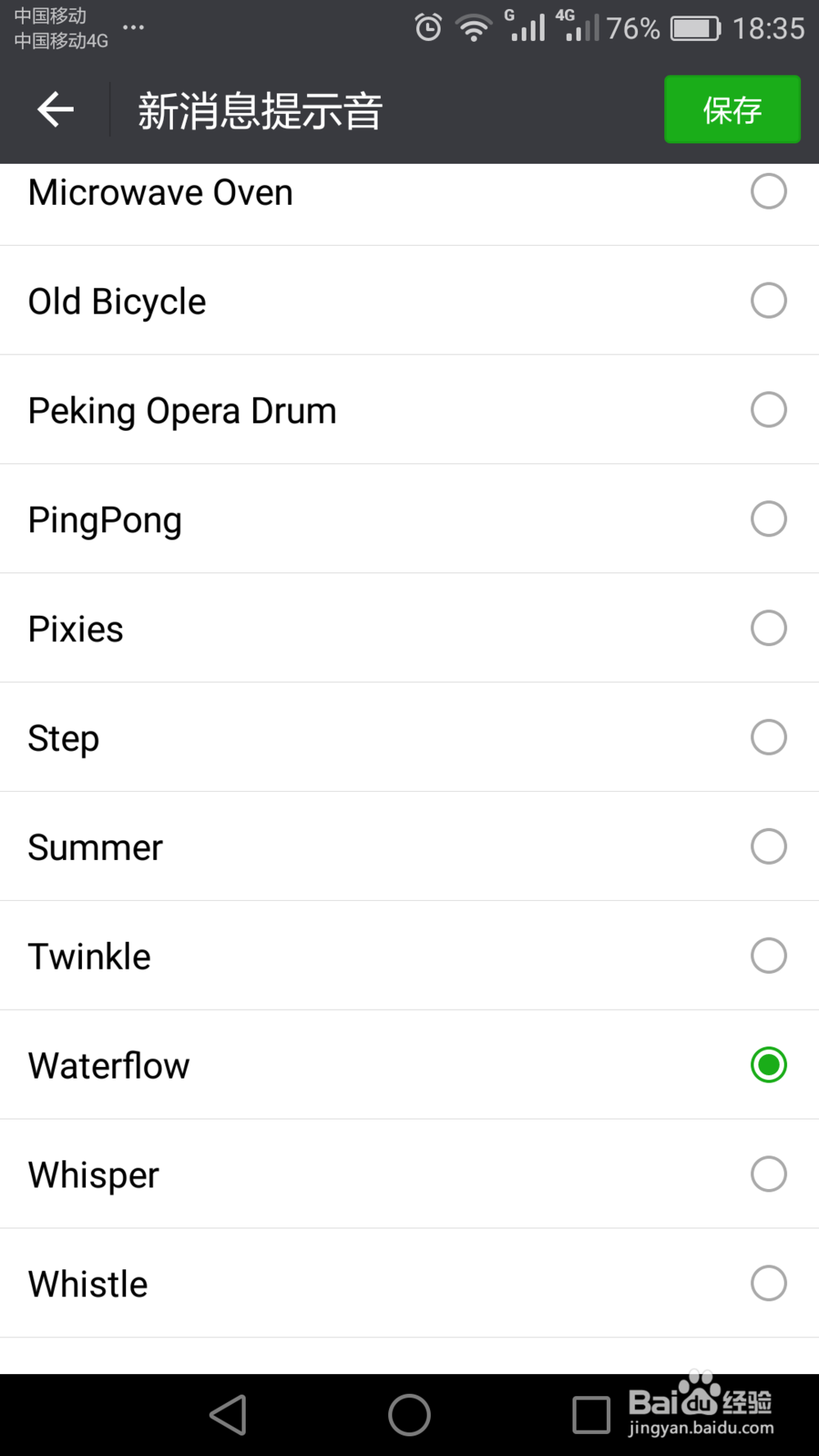Tap the Wi-Fi status icon
Screen dimensions: 819x1456
(x=473, y=29)
